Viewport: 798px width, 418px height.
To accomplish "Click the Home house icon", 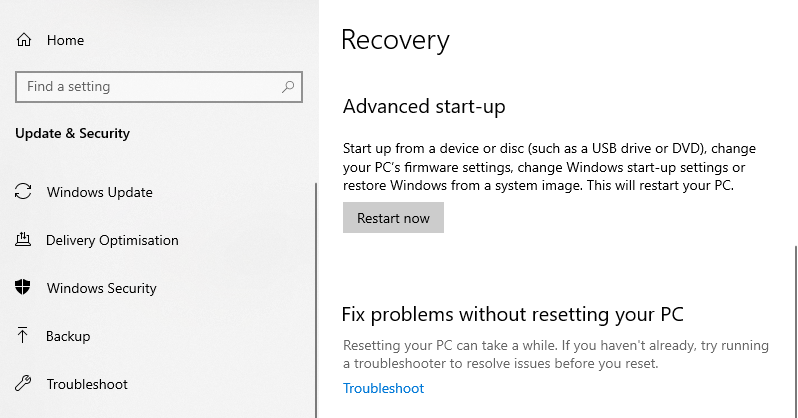I will (x=24, y=40).
